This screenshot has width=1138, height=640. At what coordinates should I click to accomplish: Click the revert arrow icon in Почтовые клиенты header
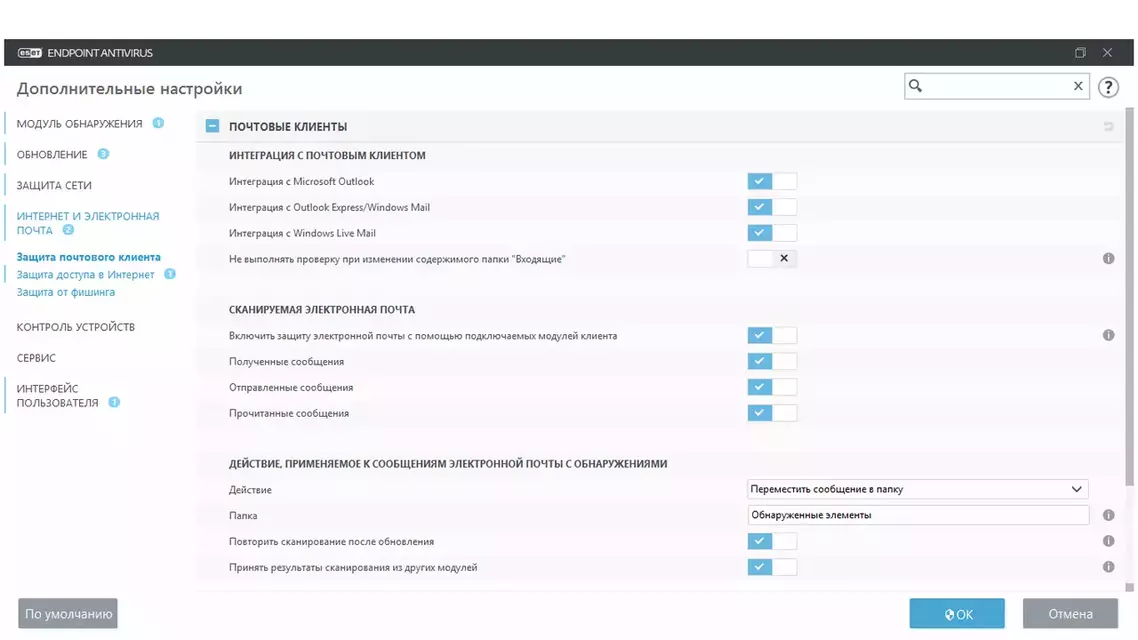pos(1108,126)
